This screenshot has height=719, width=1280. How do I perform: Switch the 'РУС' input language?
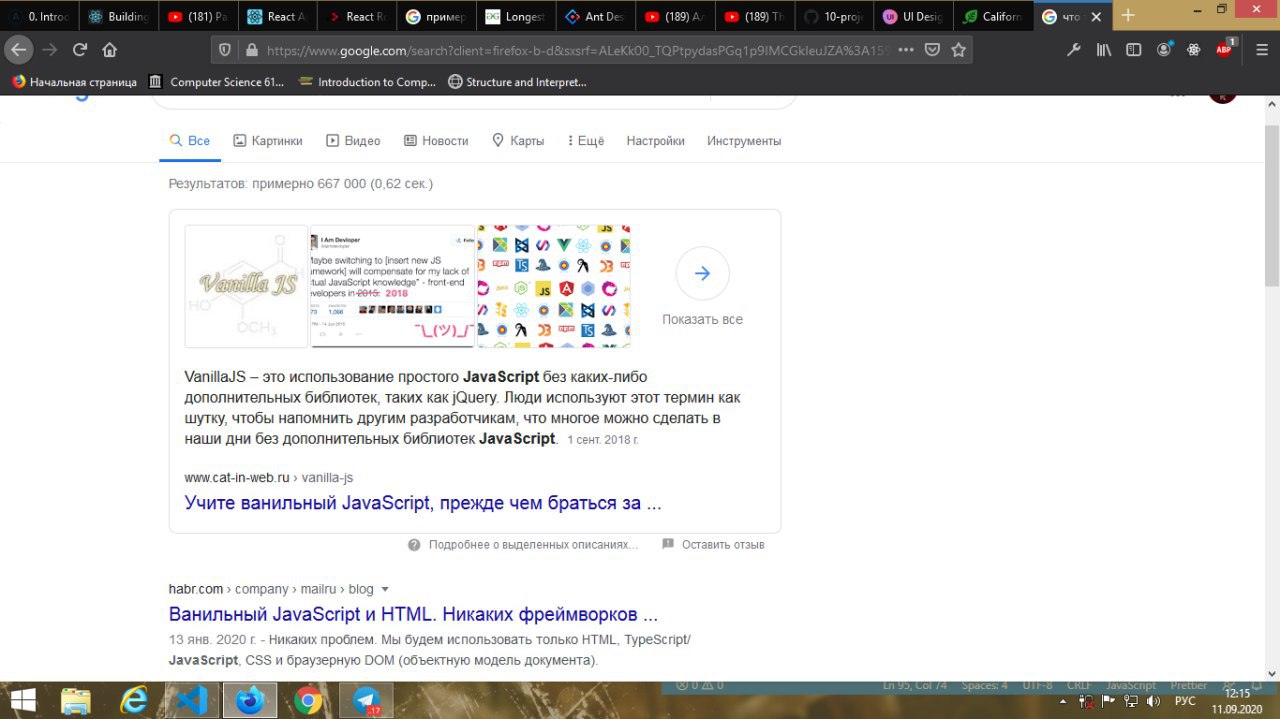point(1185,701)
